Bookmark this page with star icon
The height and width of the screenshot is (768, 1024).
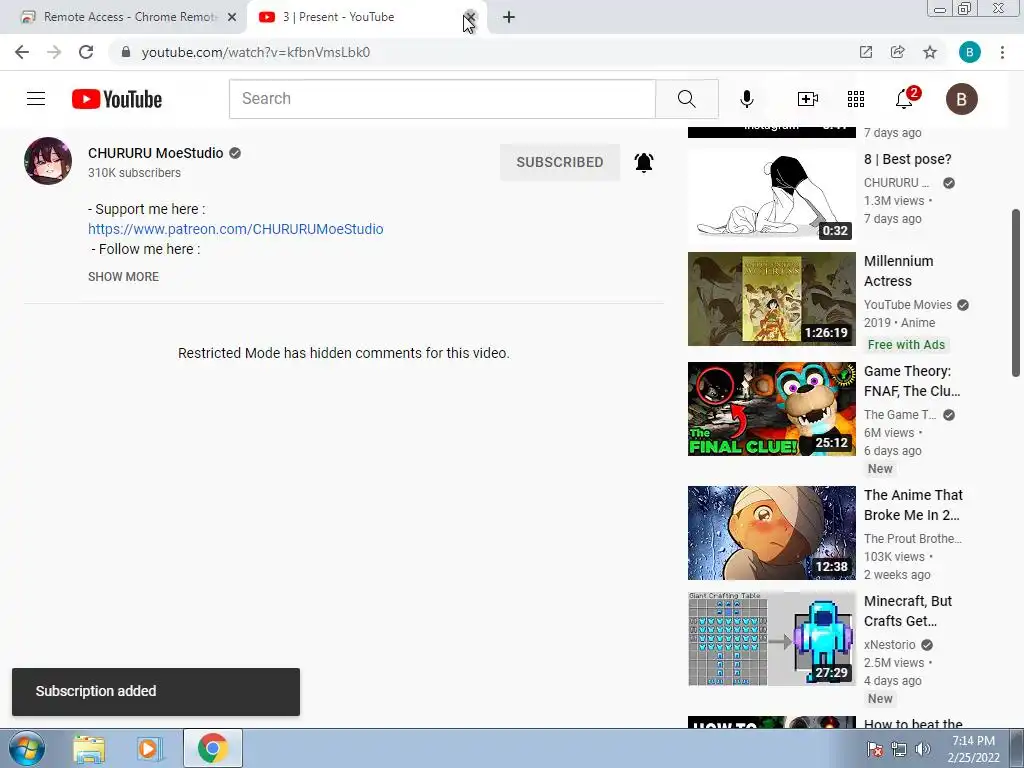tap(930, 52)
